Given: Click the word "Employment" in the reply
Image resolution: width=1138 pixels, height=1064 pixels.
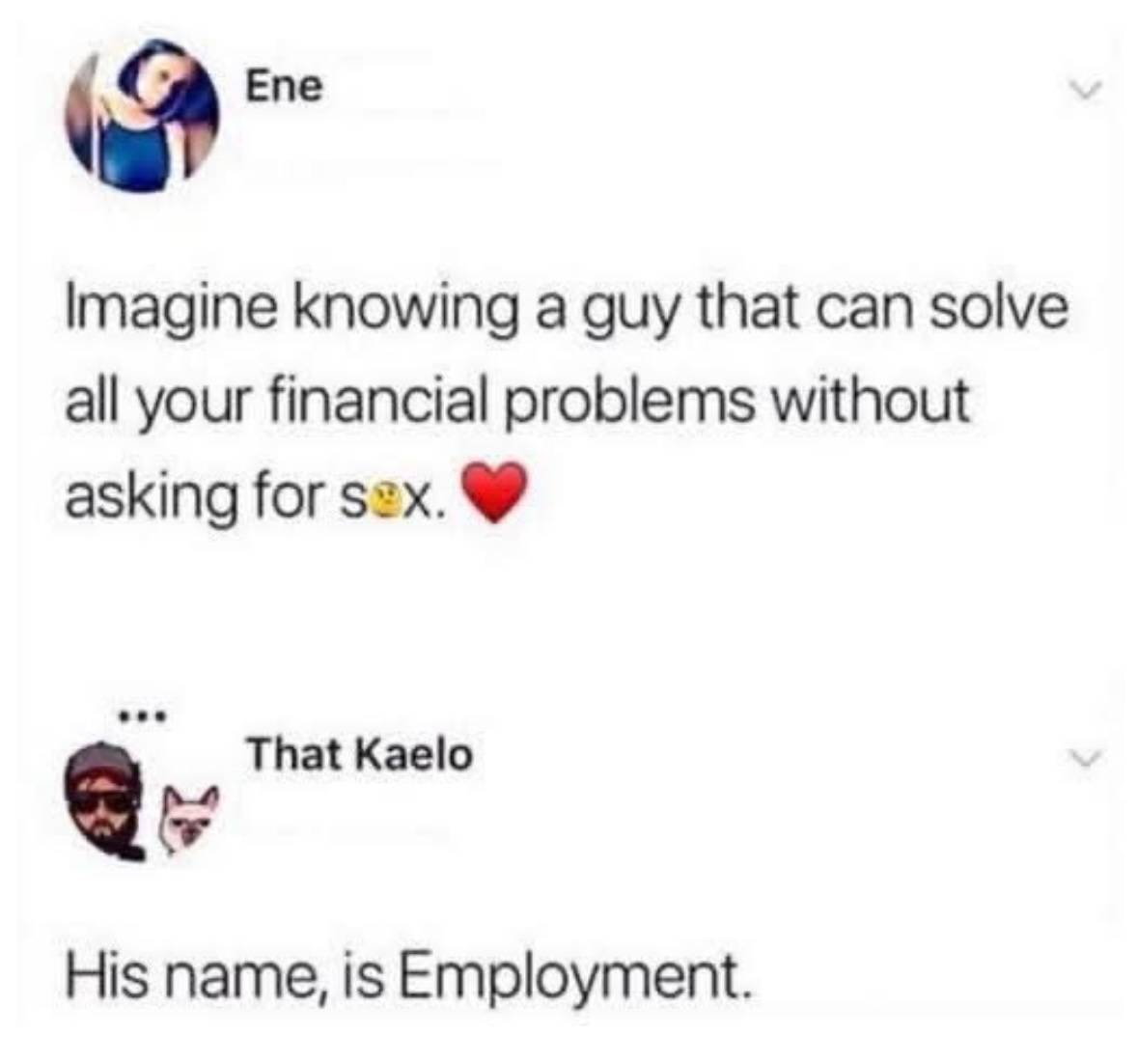Looking at the screenshot, I should (x=571, y=977).
